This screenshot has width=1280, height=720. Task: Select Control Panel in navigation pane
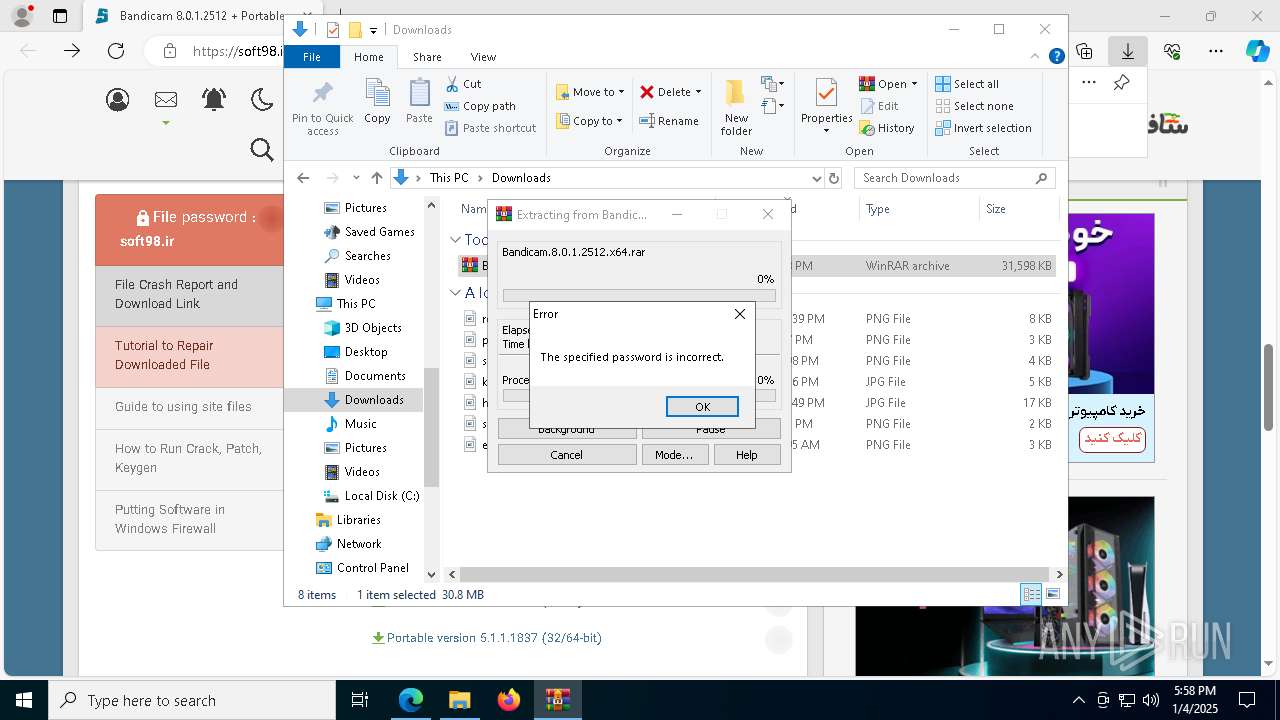362,568
